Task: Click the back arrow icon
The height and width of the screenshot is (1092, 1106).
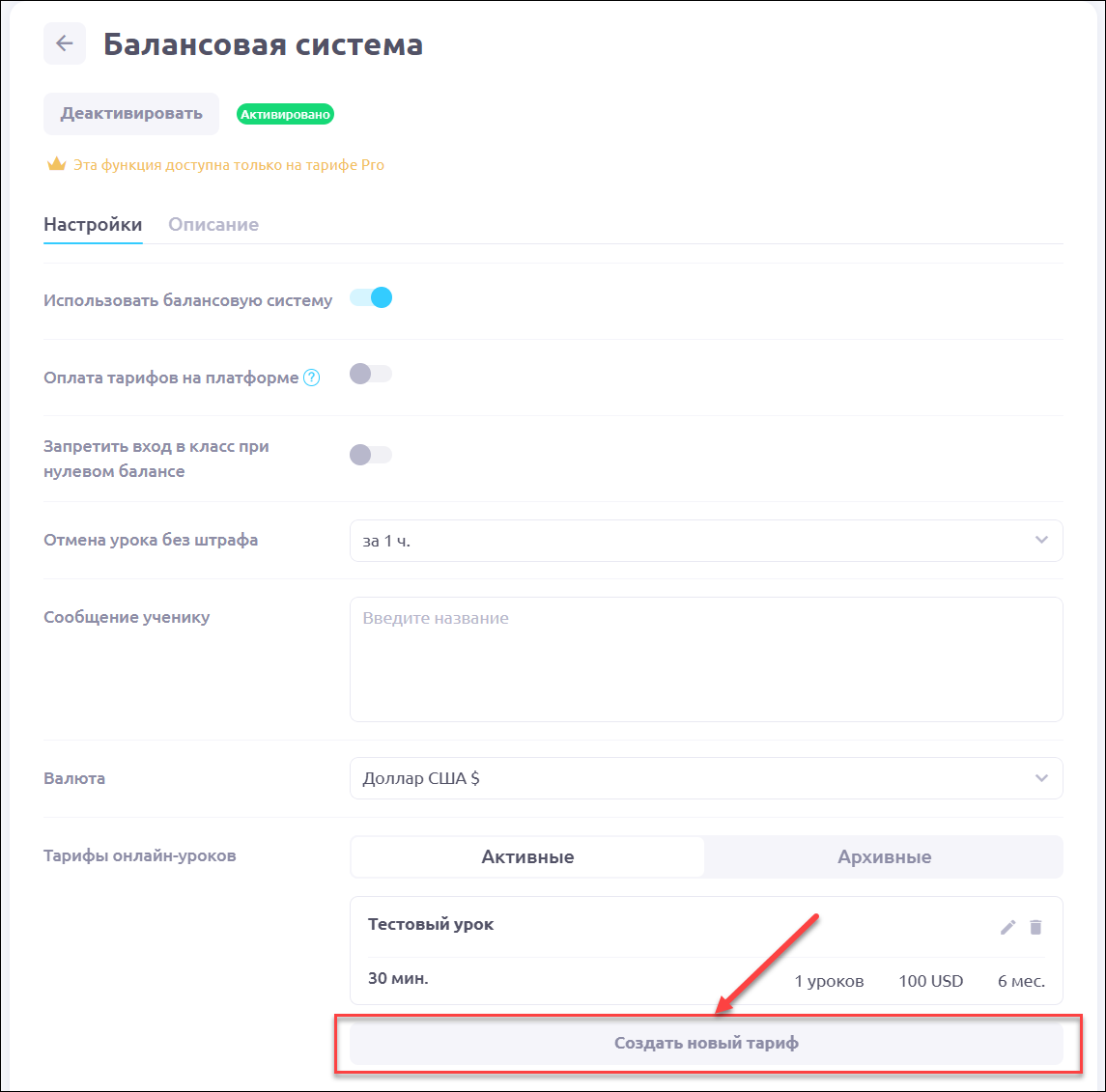Action: point(65,43)
